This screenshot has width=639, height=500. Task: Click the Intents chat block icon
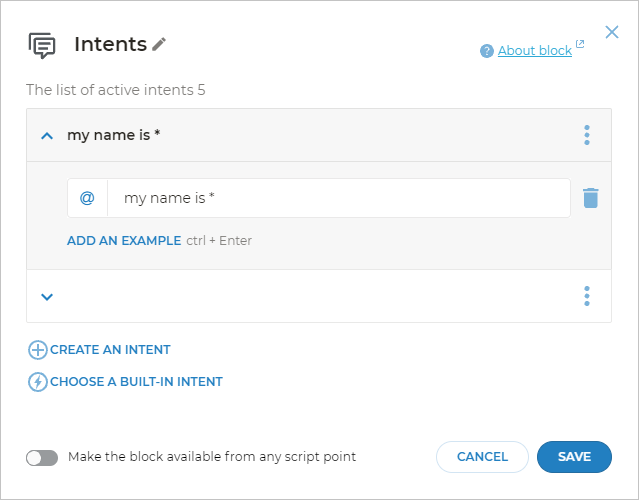(x=42, y=45)
